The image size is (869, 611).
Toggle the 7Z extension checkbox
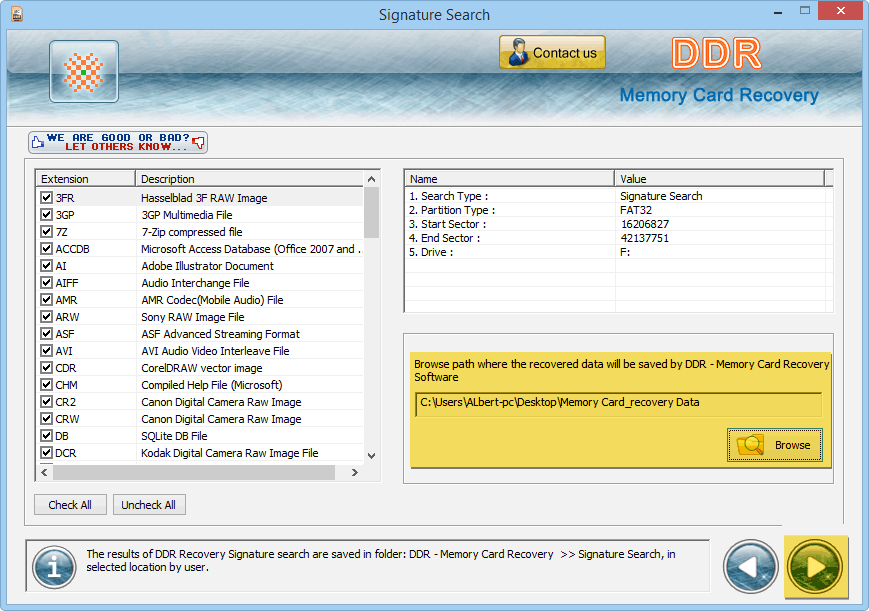(x=47, y=232)
